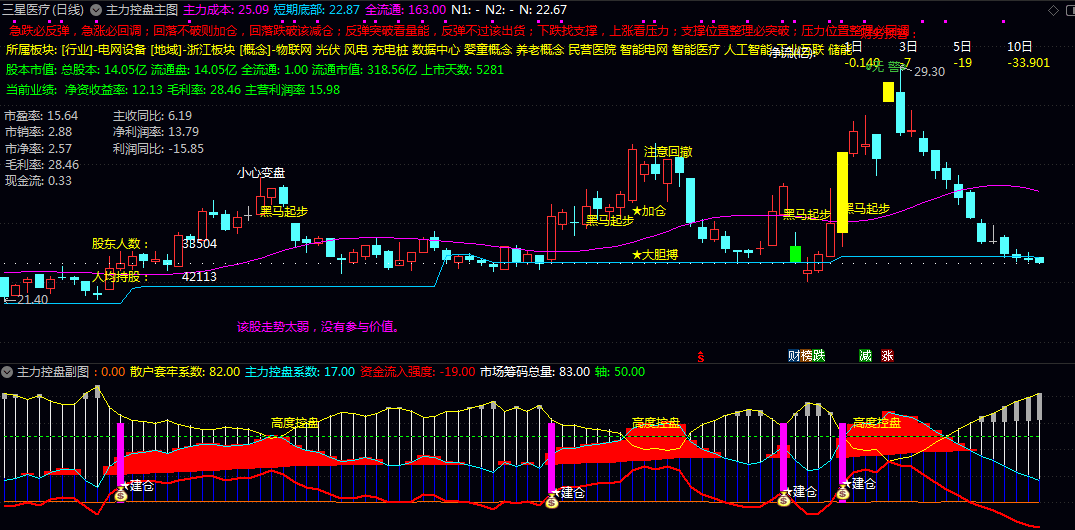1075x530 pixels.
Task: Click the 利润同比: -15.85 value
Action: coord(158,148)
